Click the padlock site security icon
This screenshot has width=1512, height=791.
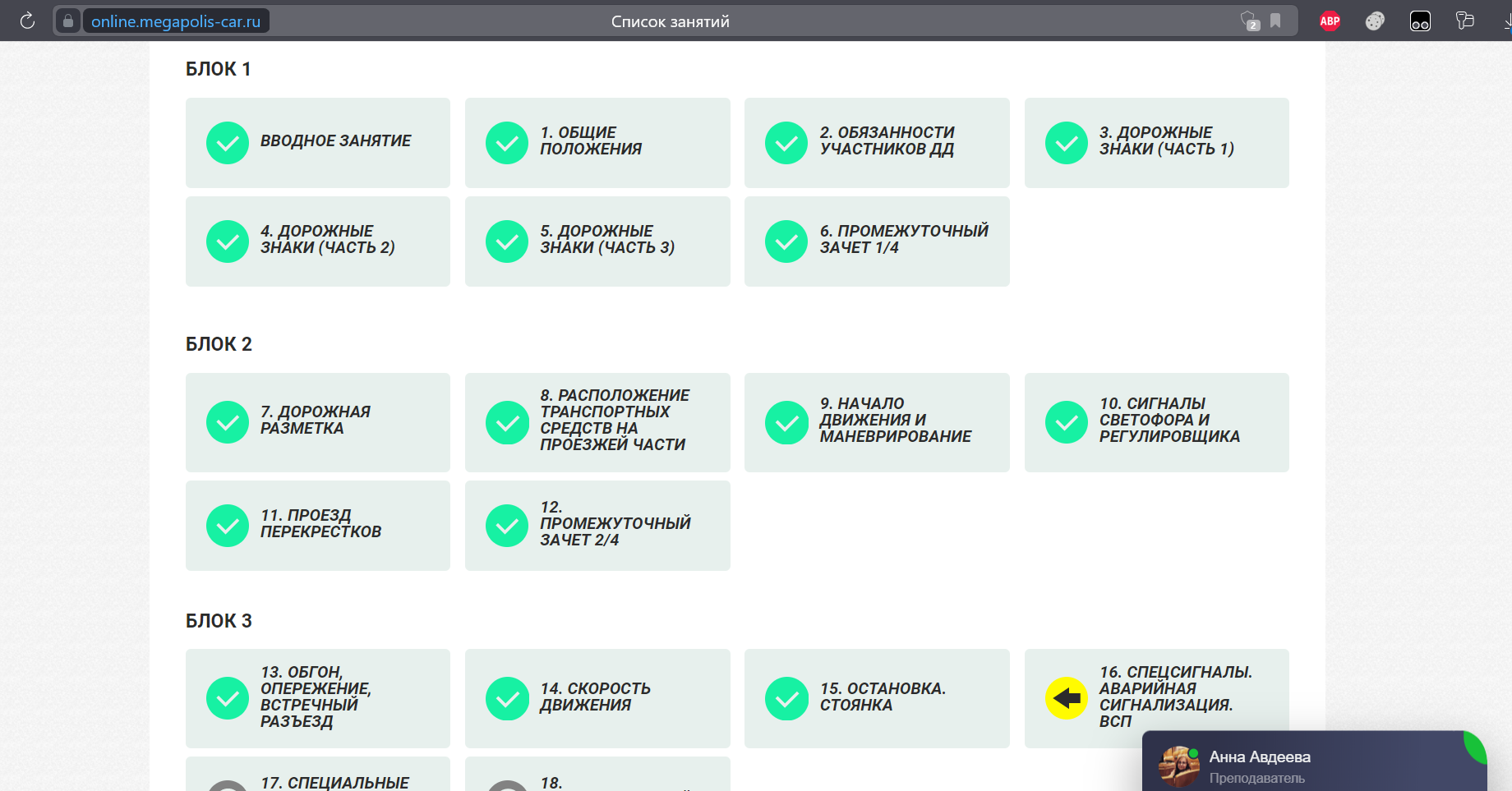[x=68, y=21]
